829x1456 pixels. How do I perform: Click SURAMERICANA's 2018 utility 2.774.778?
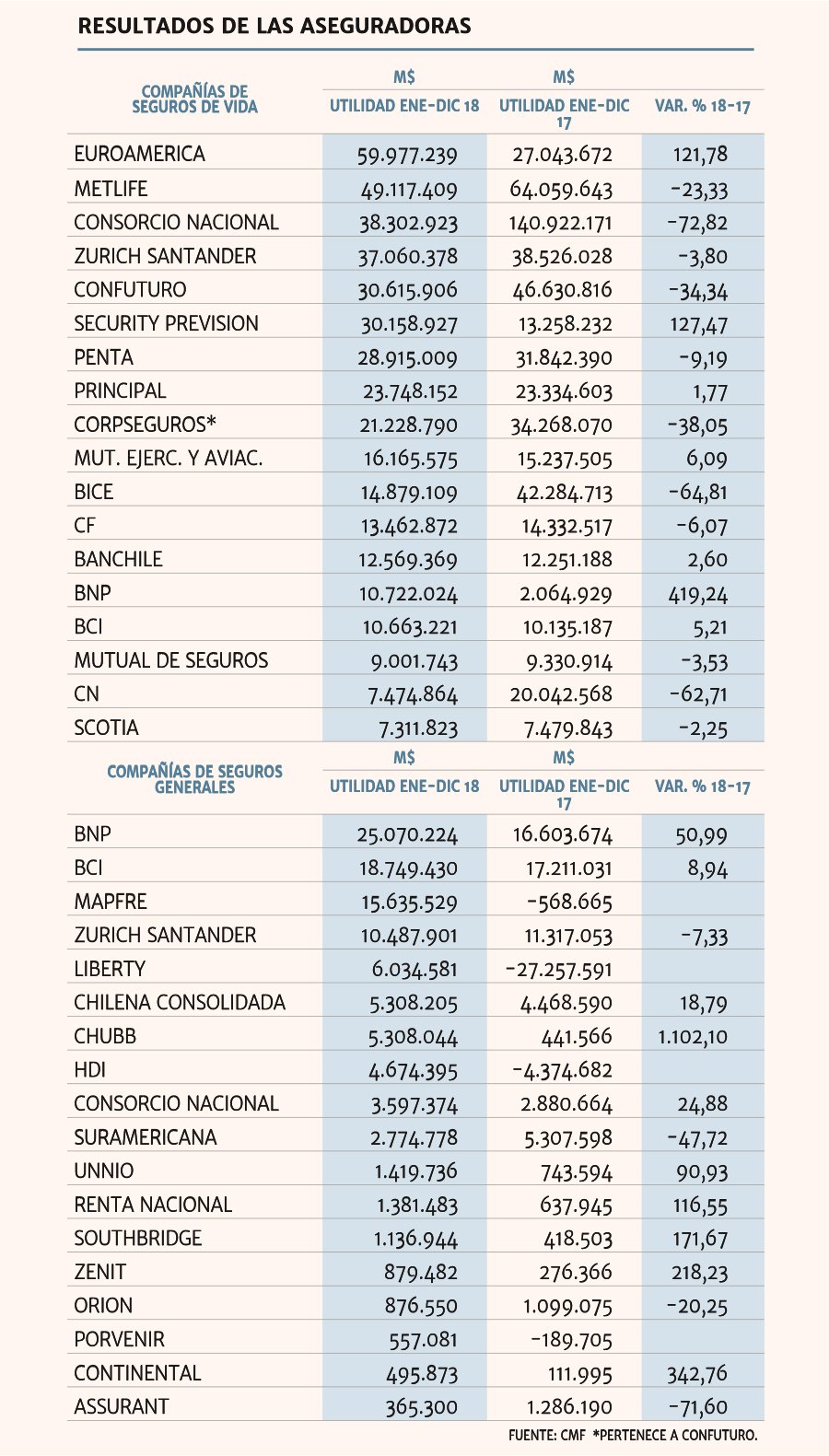click(414, 1138)
